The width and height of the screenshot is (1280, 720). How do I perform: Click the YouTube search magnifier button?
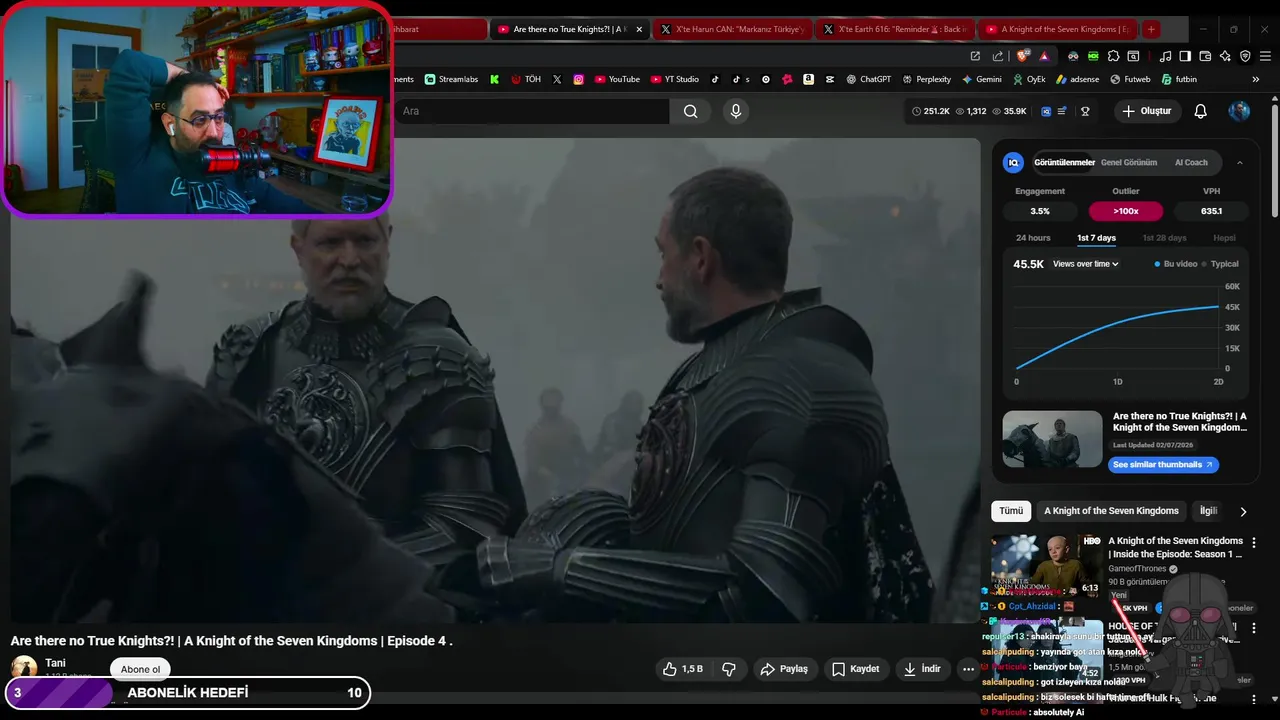690,111
